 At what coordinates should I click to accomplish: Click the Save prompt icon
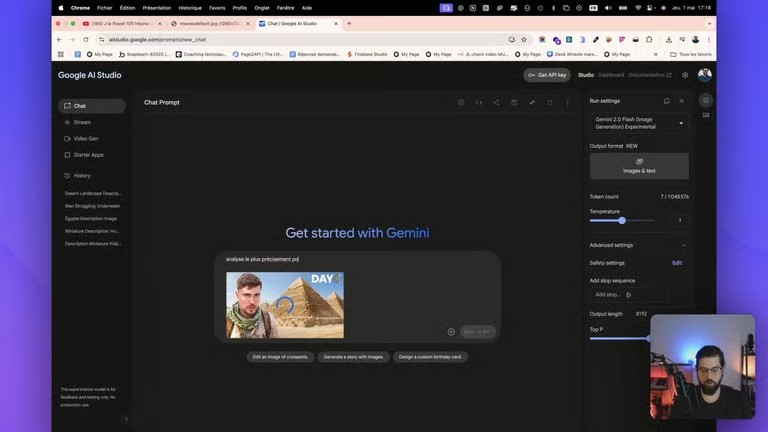pos(514,102)
